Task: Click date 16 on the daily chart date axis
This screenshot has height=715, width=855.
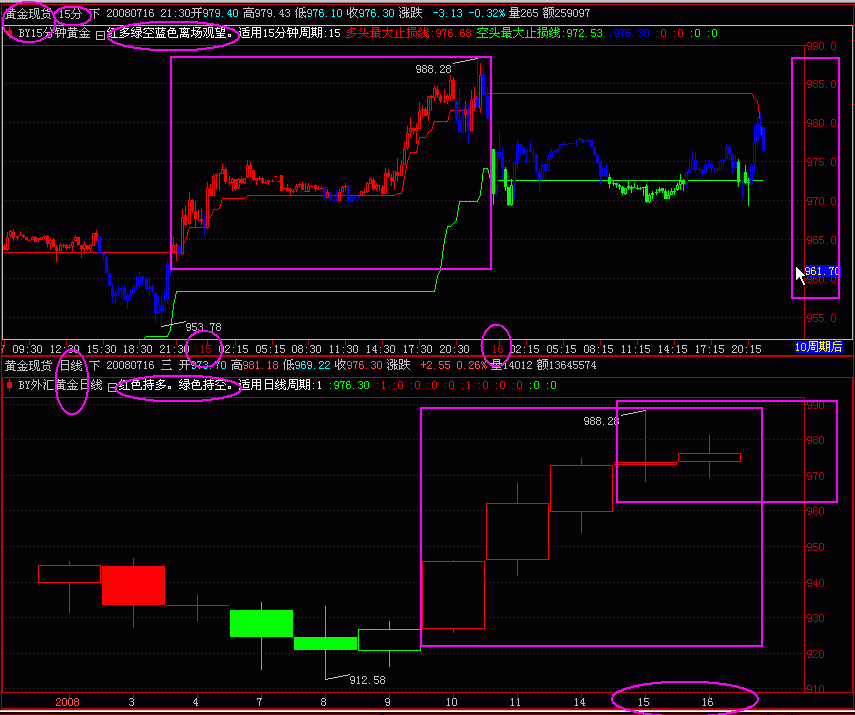Action: click(707, 702)
